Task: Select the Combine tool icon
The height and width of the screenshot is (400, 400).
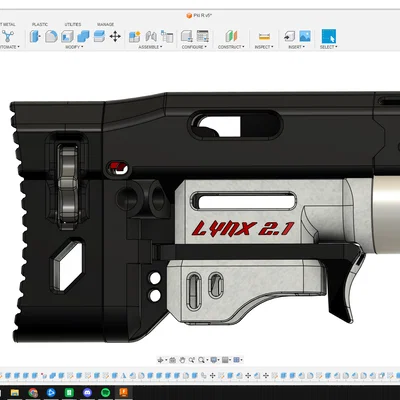Action: [83, 36]
